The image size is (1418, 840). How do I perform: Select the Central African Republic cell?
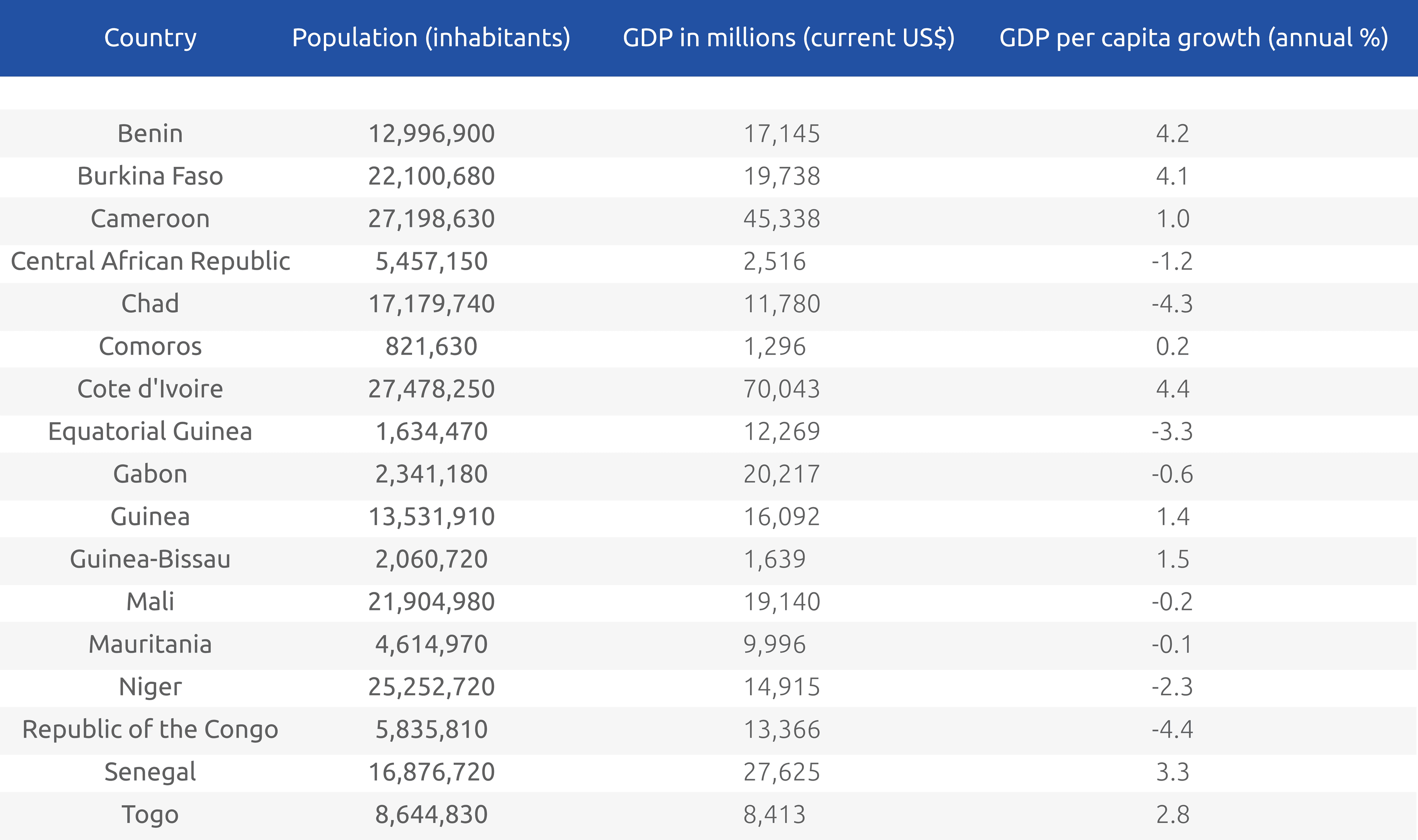click(x=150, y=262)
